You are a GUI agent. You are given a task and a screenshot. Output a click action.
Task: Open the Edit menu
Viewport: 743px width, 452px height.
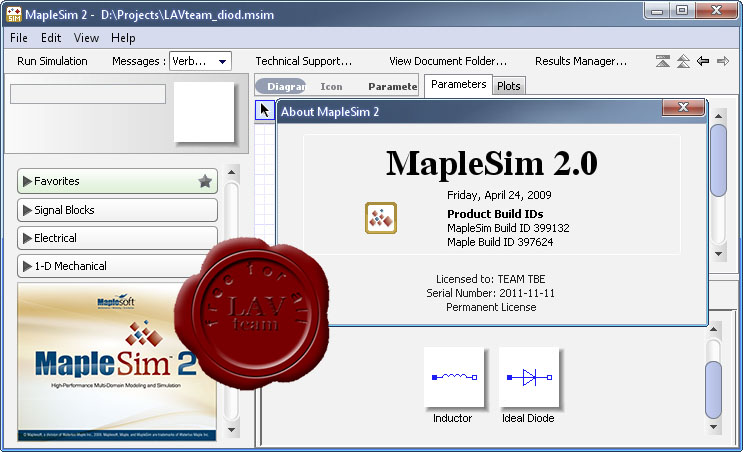[51, 38]
